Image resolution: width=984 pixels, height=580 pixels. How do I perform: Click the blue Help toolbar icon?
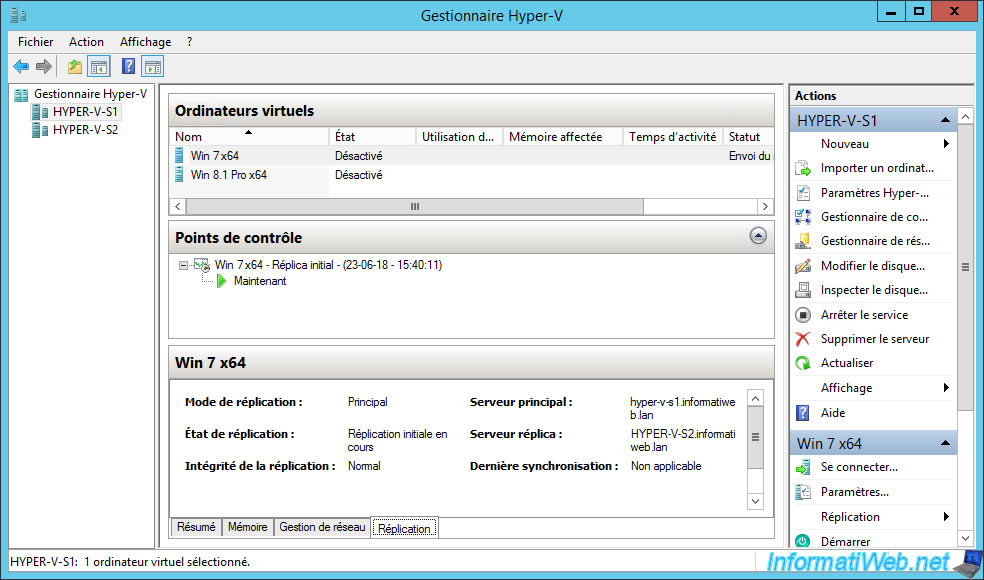(129, 66)
